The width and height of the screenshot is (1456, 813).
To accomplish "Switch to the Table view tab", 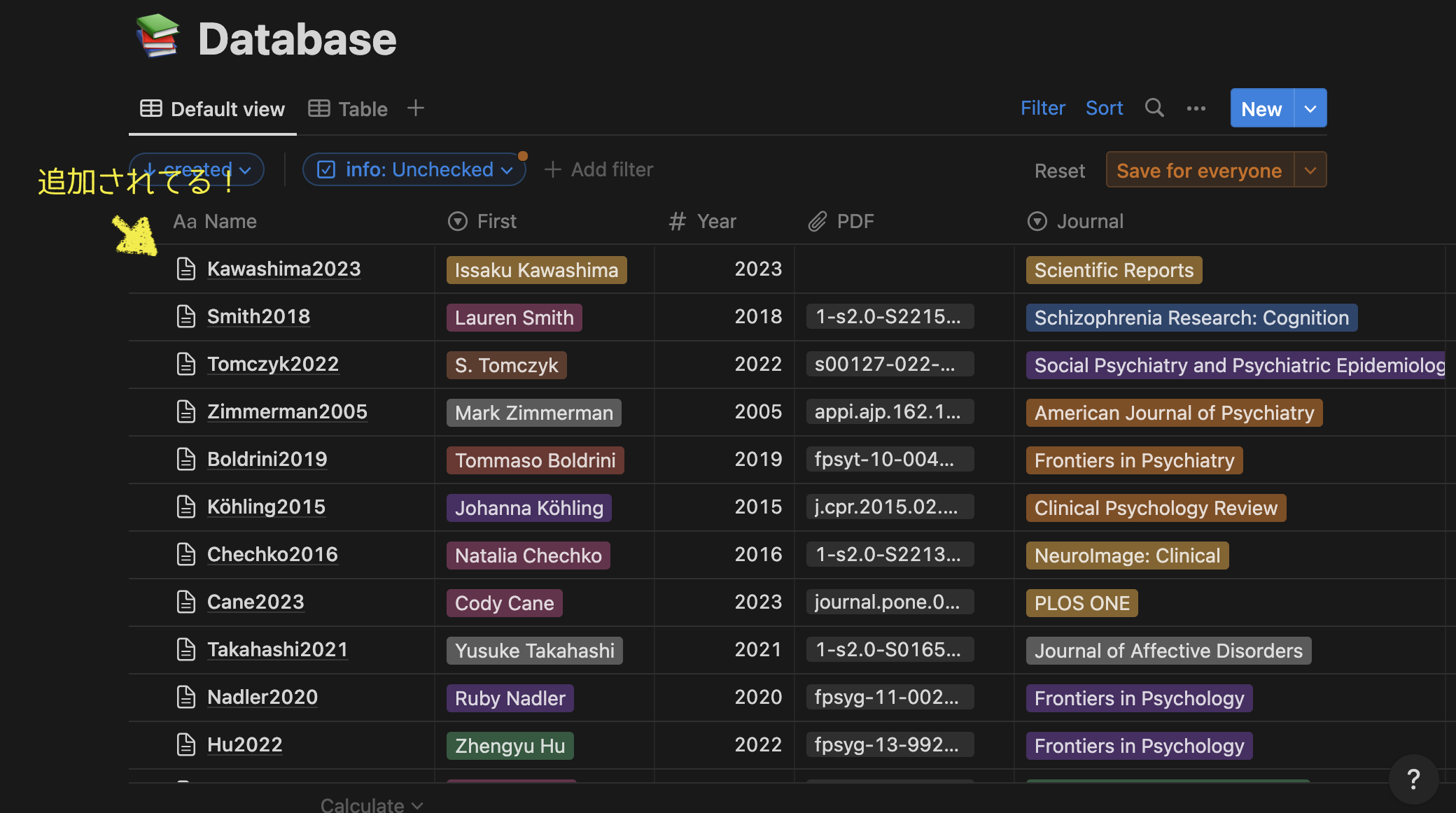I will [349, 109].
